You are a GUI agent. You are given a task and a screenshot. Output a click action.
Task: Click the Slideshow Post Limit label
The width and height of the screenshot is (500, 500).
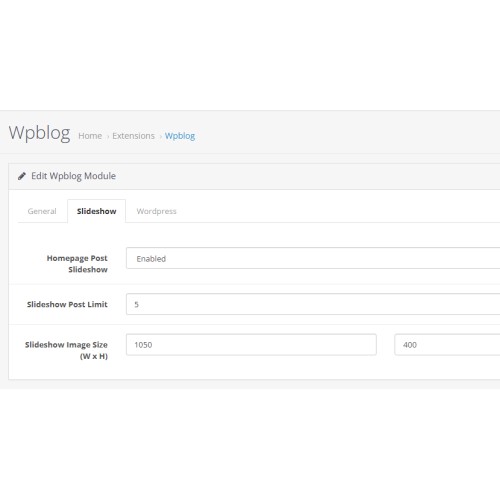[x=67, y=304]
